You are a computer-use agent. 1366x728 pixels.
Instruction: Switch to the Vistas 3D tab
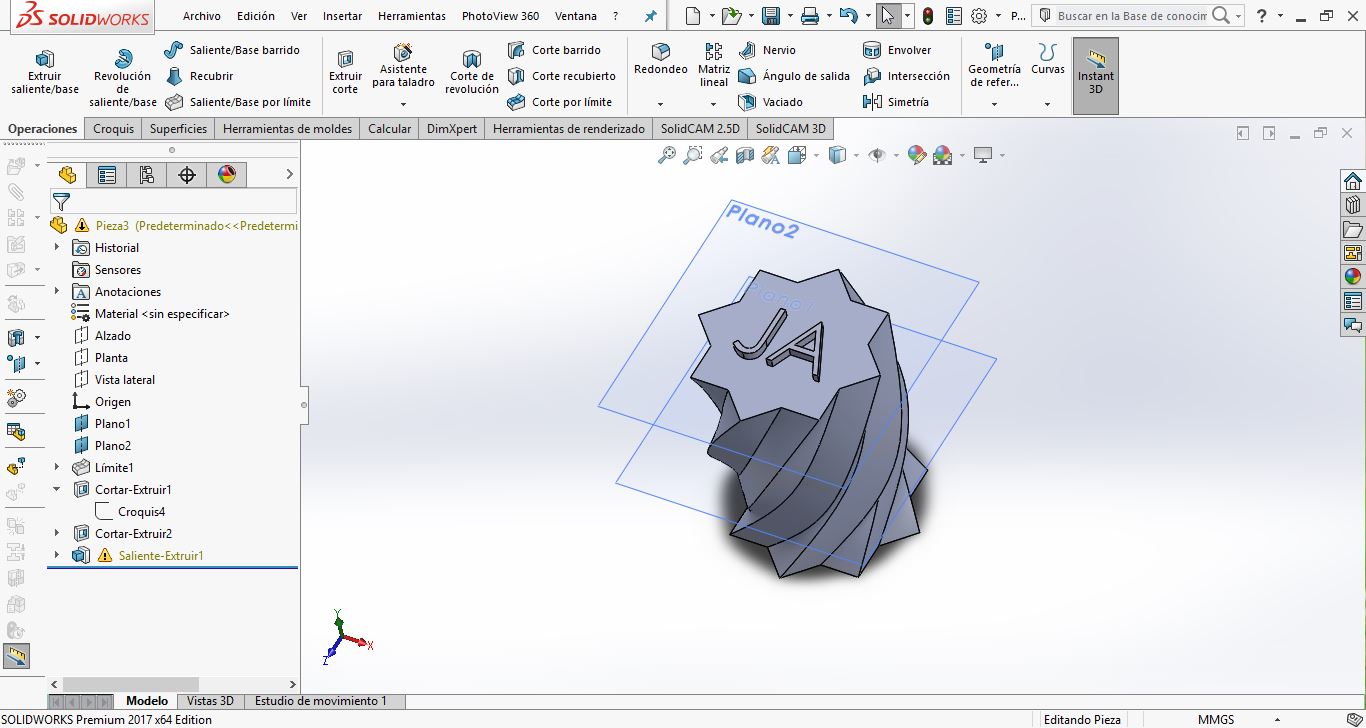[x=210, y=701]
